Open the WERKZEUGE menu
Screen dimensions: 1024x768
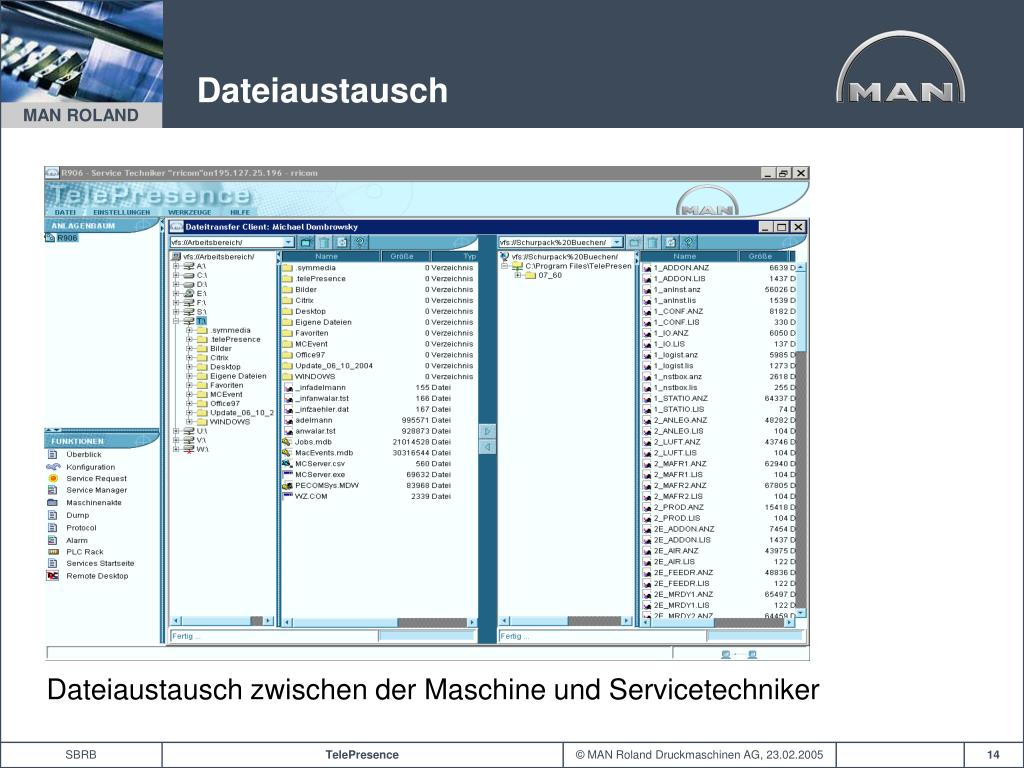tap(189, 212)
